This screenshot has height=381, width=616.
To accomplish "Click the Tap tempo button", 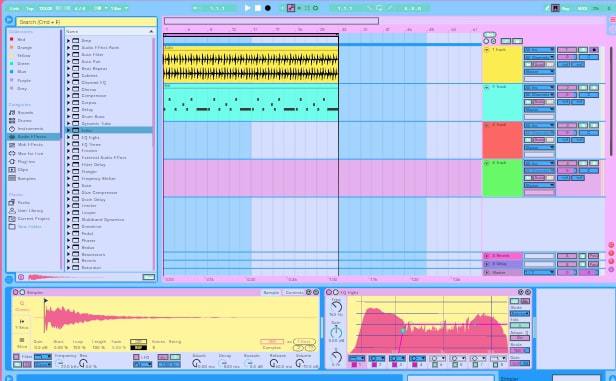I will [x=30, y=8].
